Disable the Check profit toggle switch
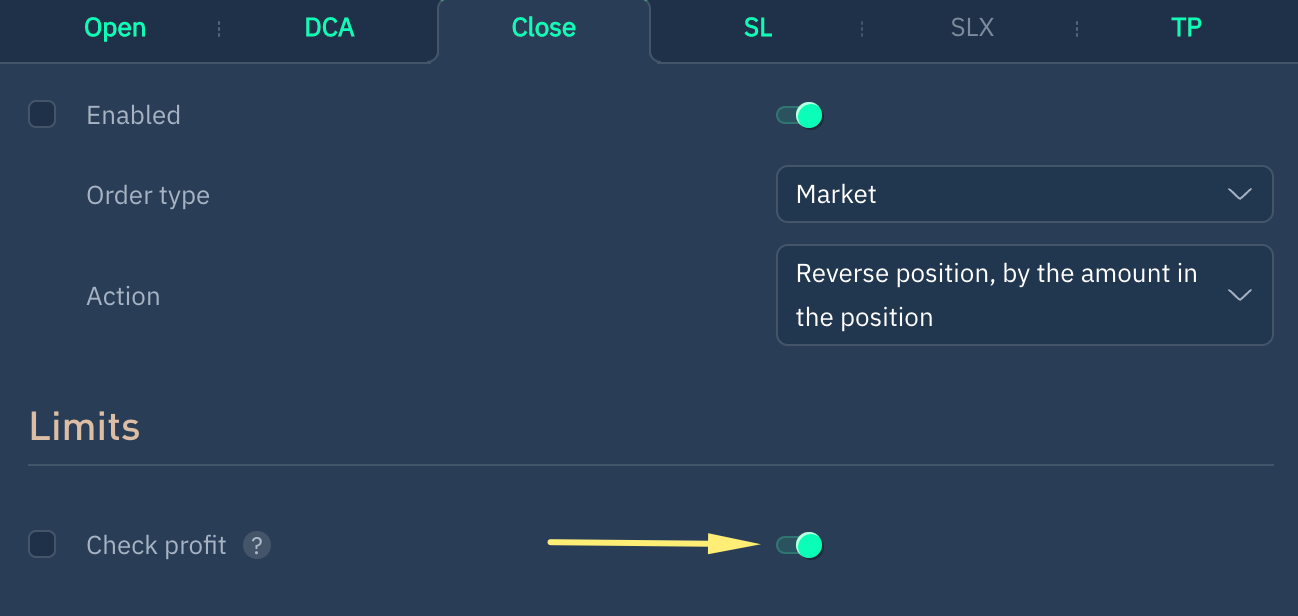The height and width of the screenshot is (616, 1298). [x=800, y=545]
